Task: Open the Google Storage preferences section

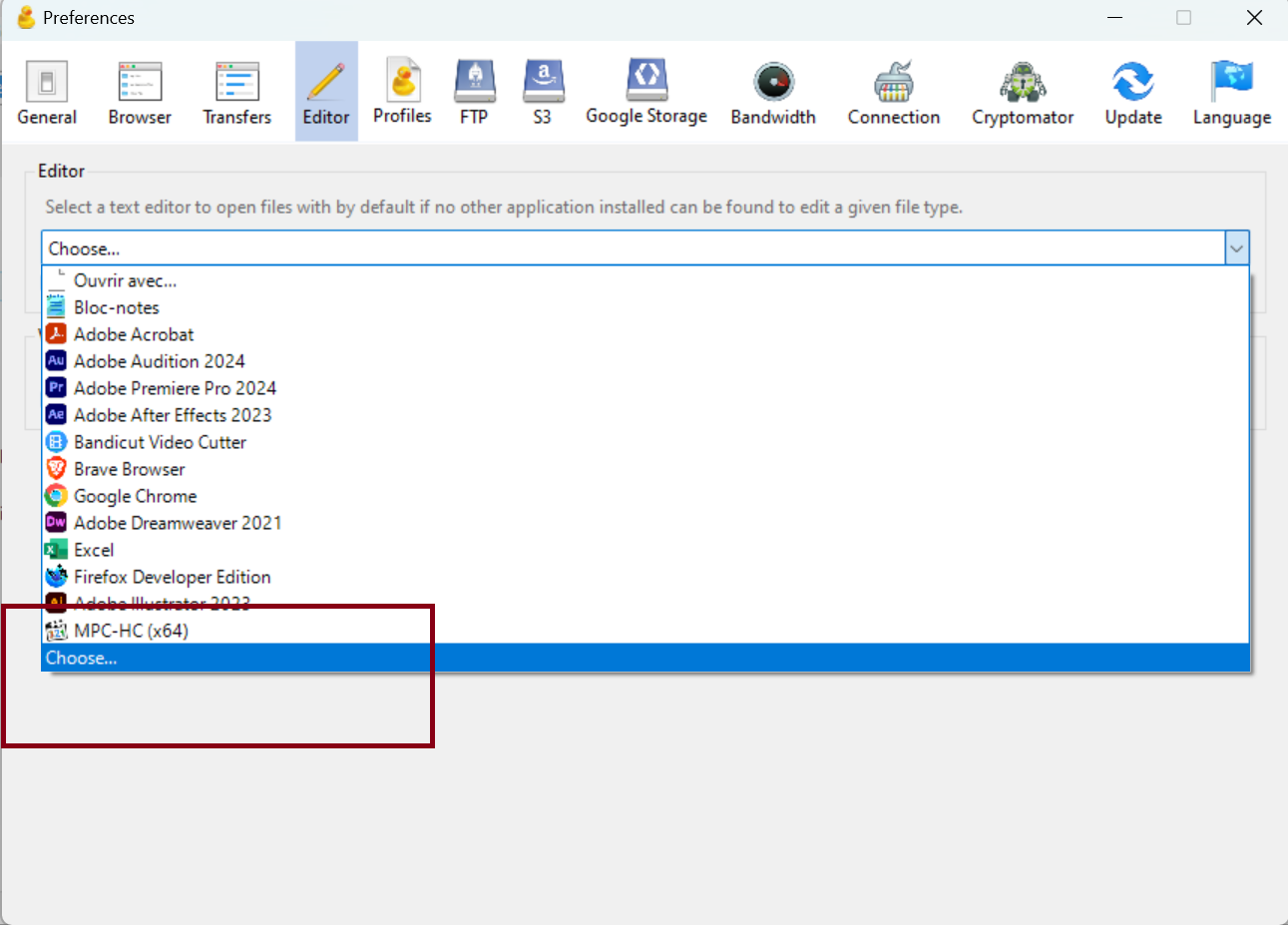Action: (646, 92)
